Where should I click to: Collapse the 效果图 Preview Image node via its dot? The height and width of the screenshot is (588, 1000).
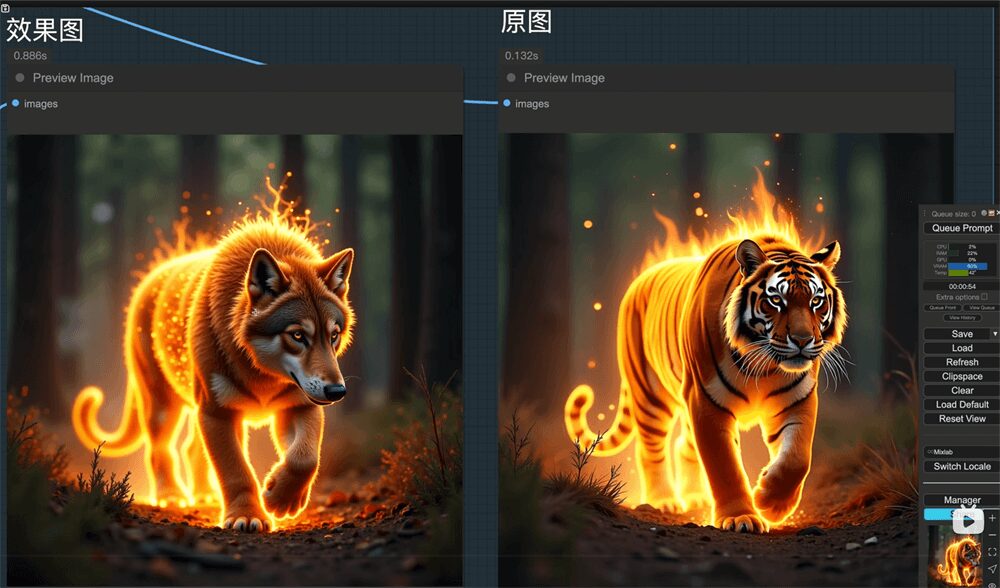20,78
